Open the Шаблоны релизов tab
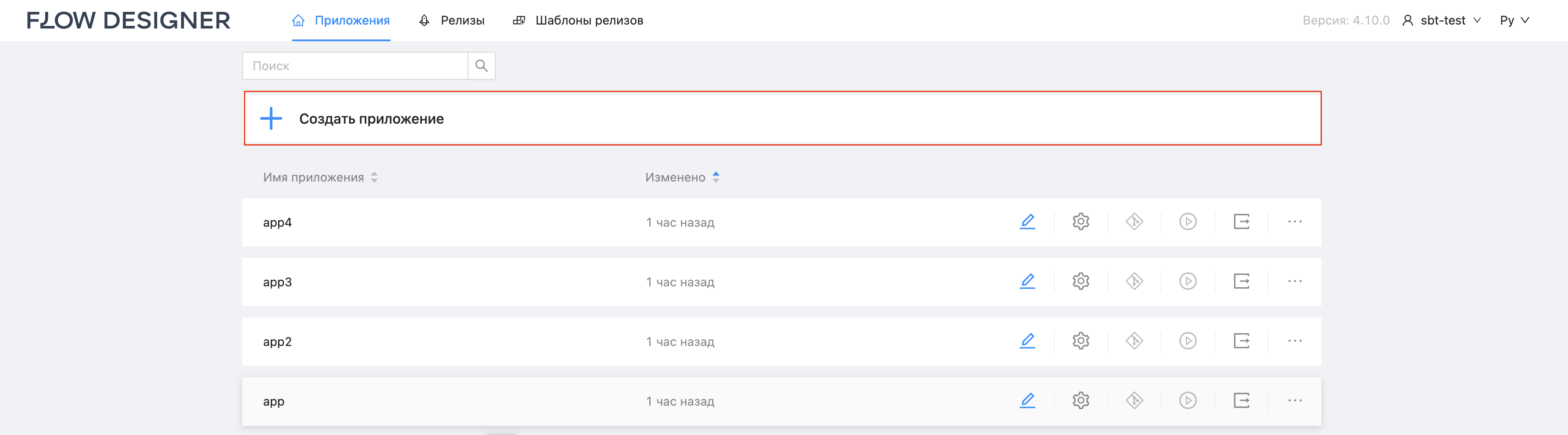Screen dimensions: 1568x435 coord(578,21)
